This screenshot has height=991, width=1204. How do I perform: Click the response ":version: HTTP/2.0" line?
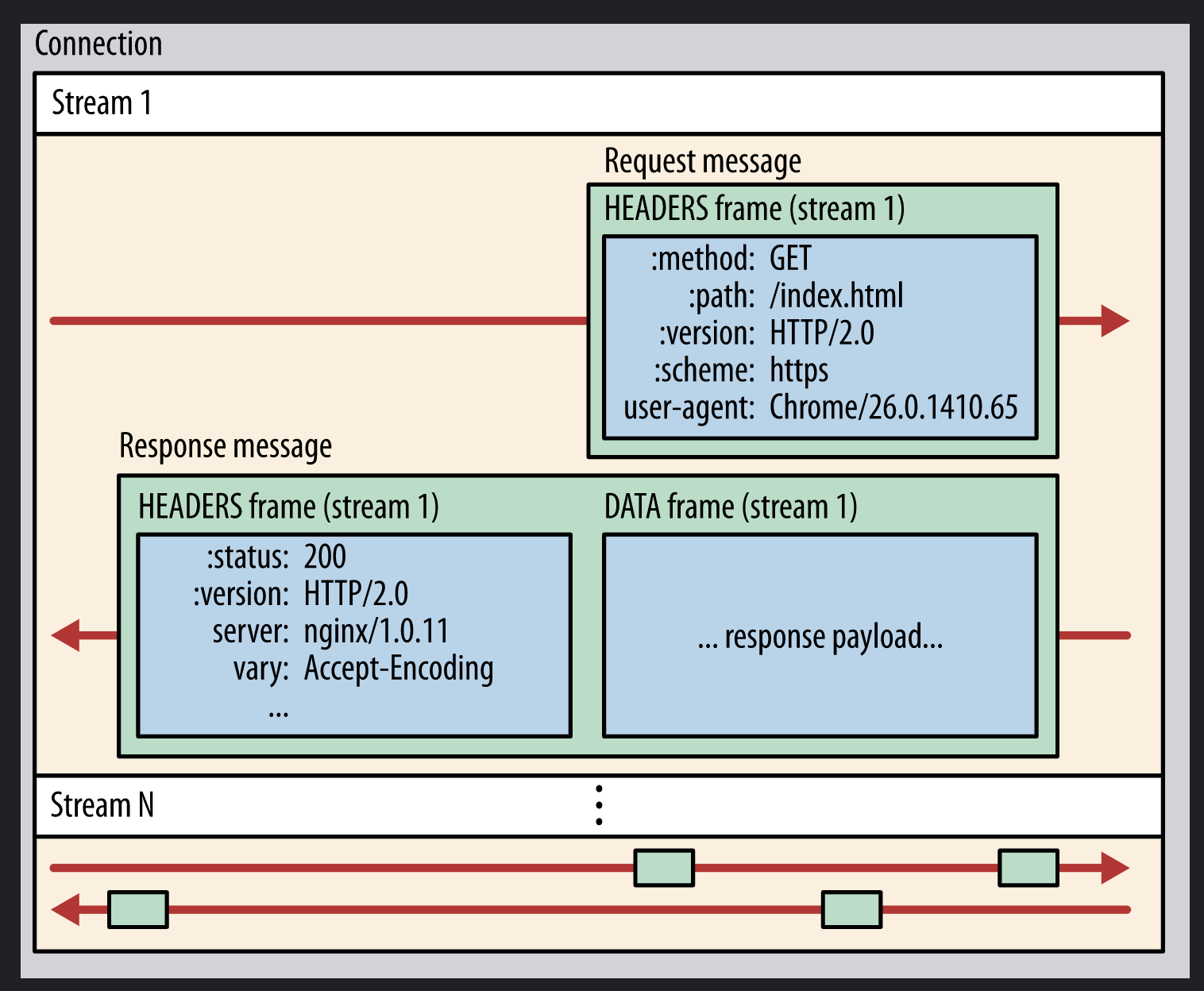click(300, 594)
